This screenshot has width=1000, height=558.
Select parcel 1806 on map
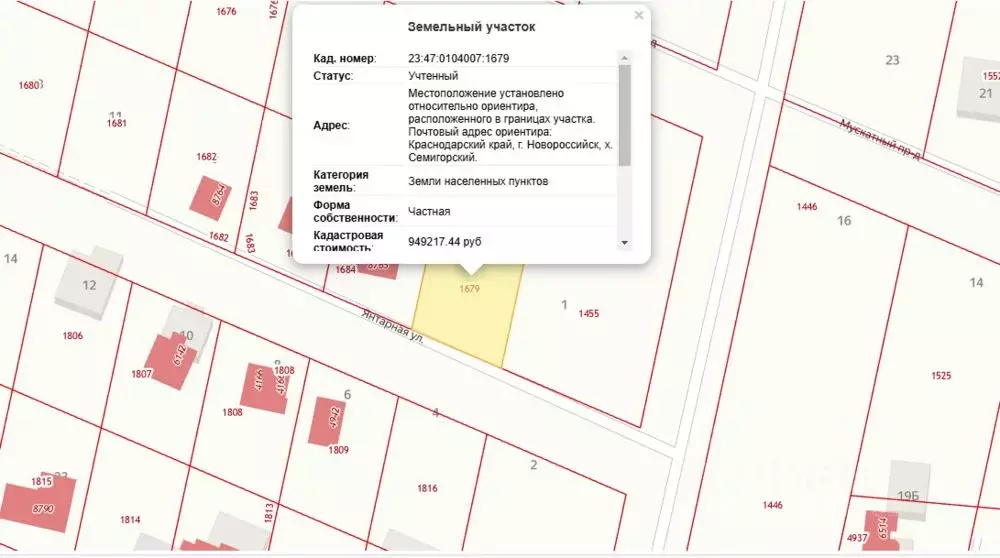pyautogui.click(x=72, y=336)
